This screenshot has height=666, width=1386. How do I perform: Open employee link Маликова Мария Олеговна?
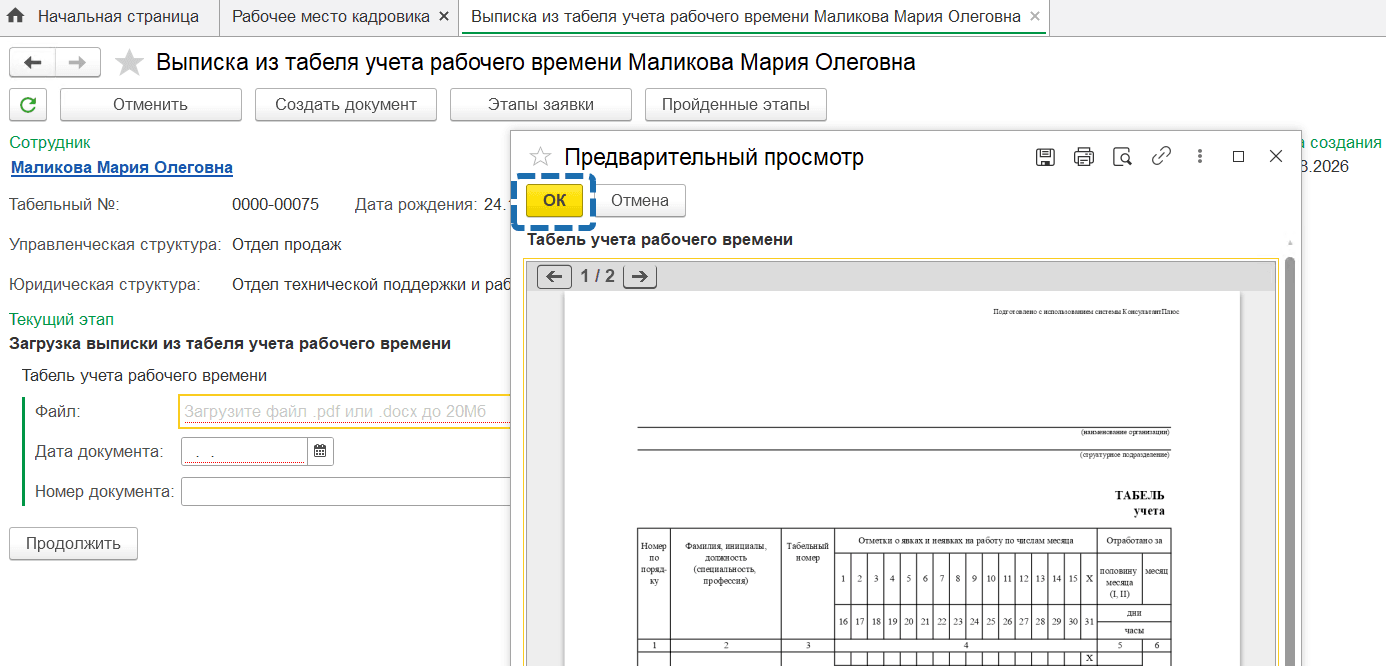[x=122, y=167]
